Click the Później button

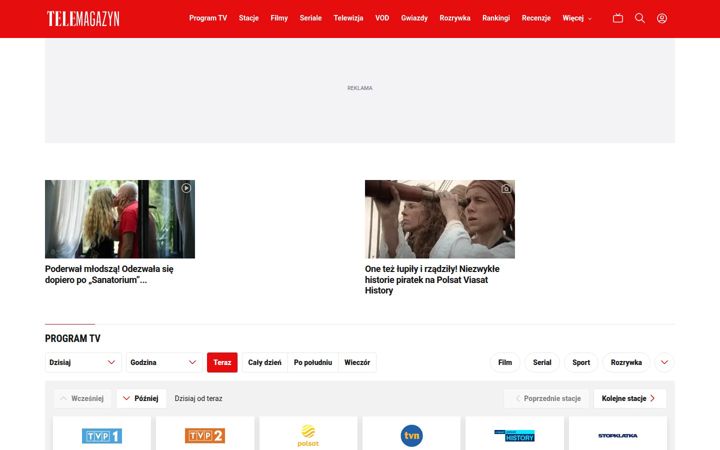pyautogui.click(x=141, y=399)
